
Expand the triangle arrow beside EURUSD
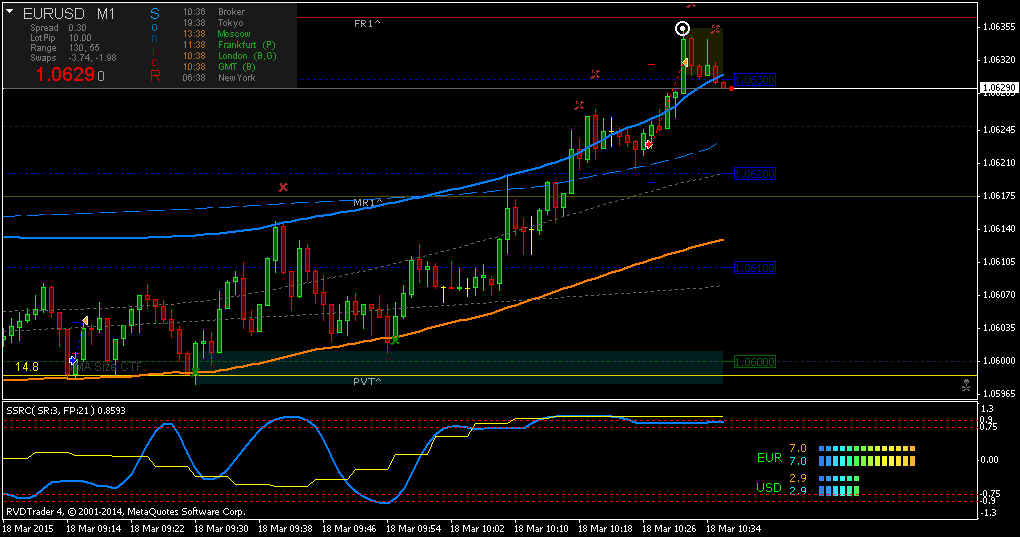pyautogui.click(x=10, y=12)
